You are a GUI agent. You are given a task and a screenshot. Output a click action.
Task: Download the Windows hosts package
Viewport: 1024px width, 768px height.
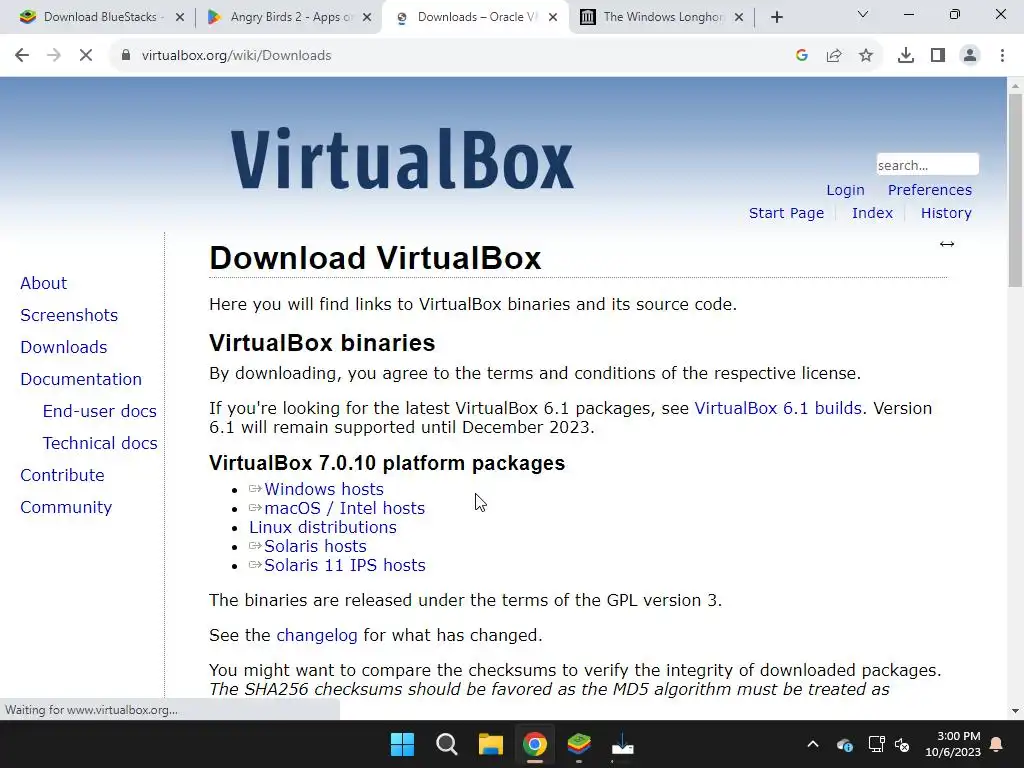tap(323, 489)
